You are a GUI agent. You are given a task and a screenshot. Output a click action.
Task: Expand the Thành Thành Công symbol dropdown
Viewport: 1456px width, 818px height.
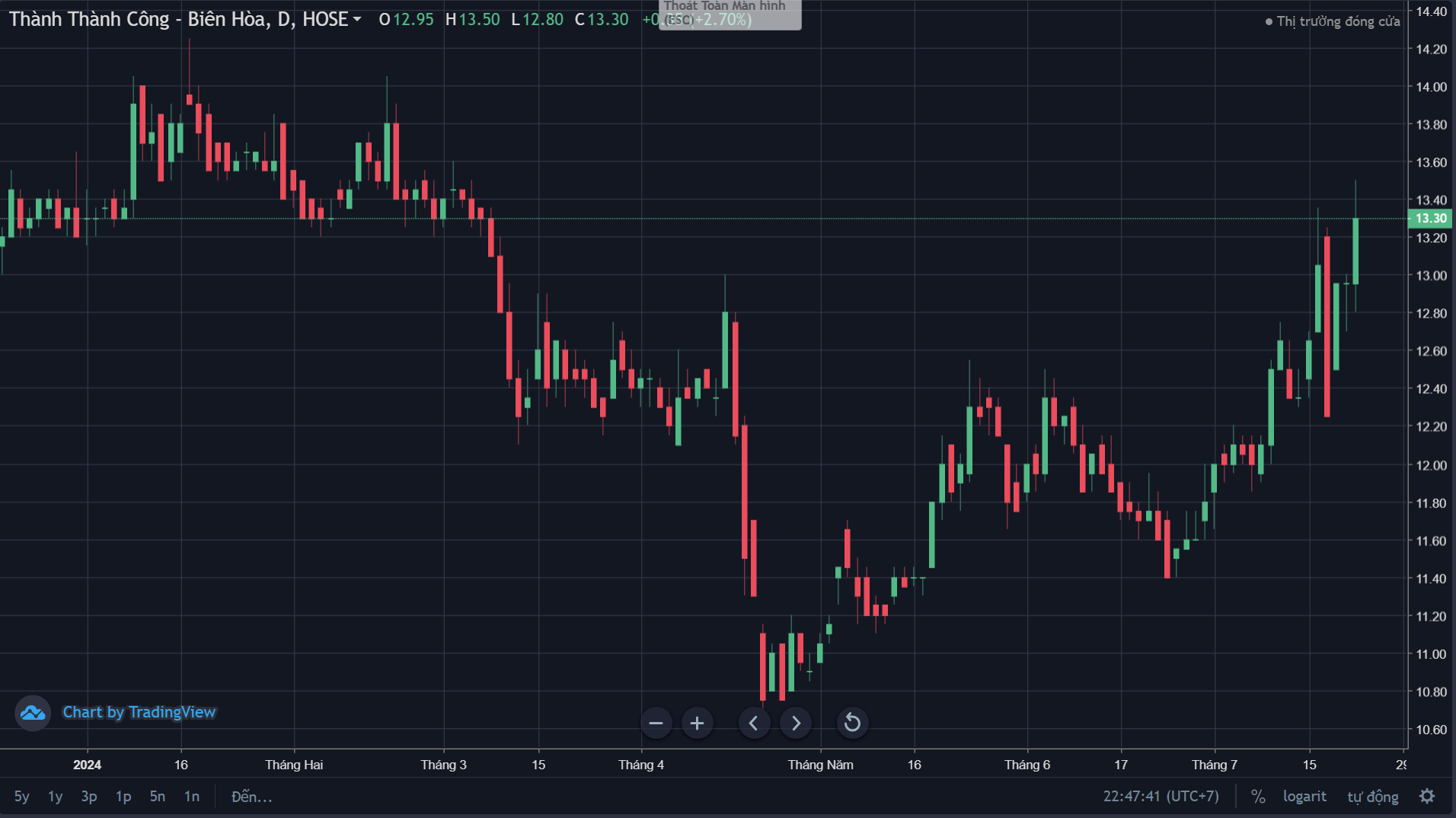click(357, 20)
